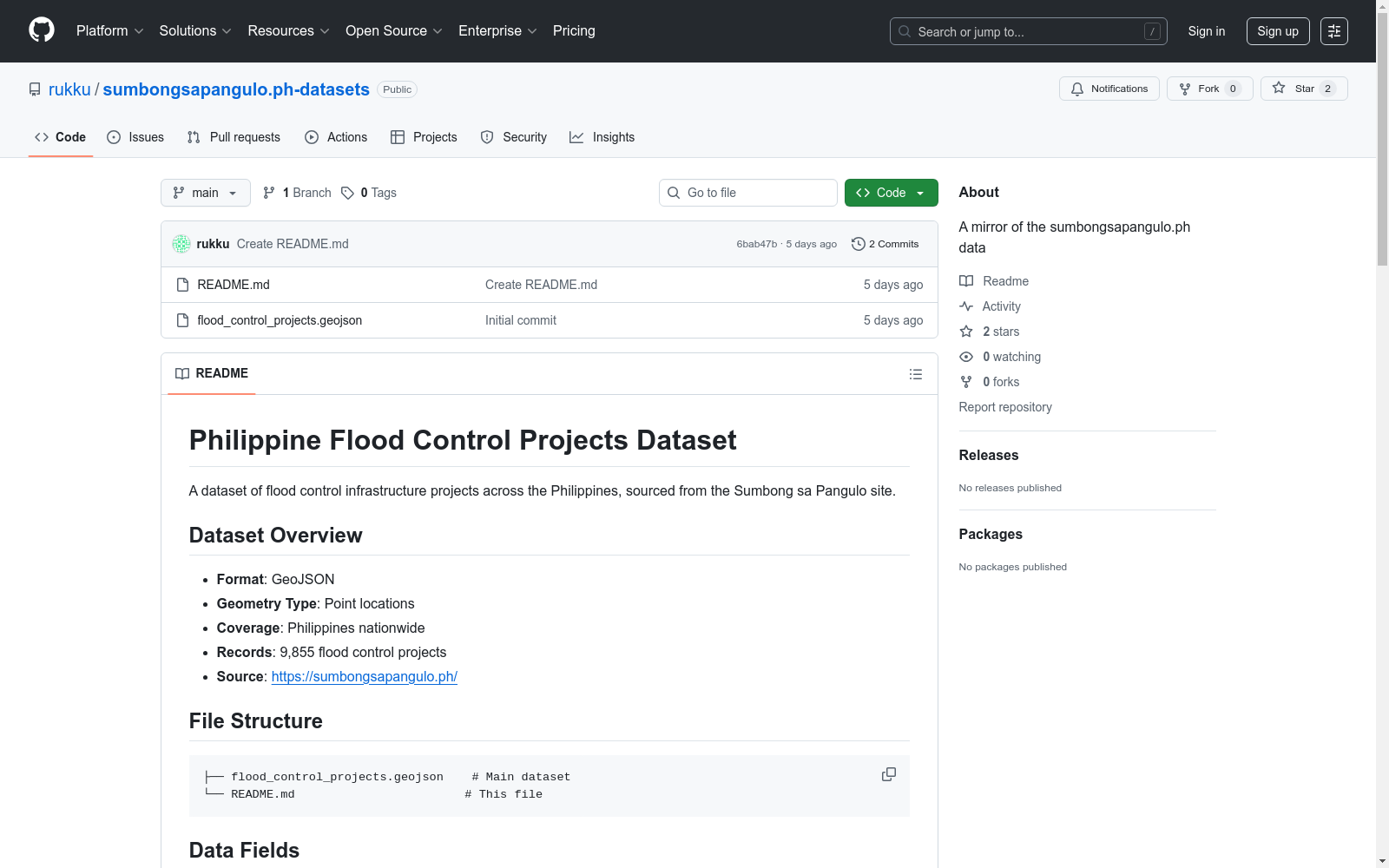Viewport: 1389px width, 868px height.
Task: Open the Platform menu
Action: coord(109,31)
